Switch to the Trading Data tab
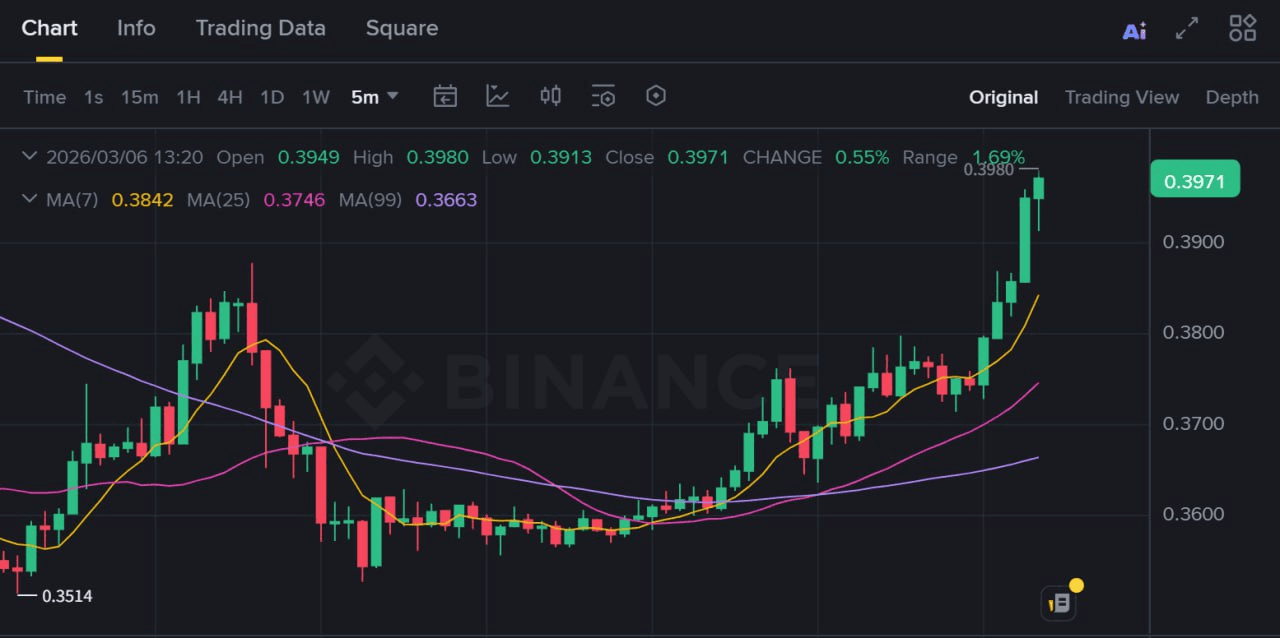Image resolution: width=1280 pixels, height=638 pixels. [260, 28]
